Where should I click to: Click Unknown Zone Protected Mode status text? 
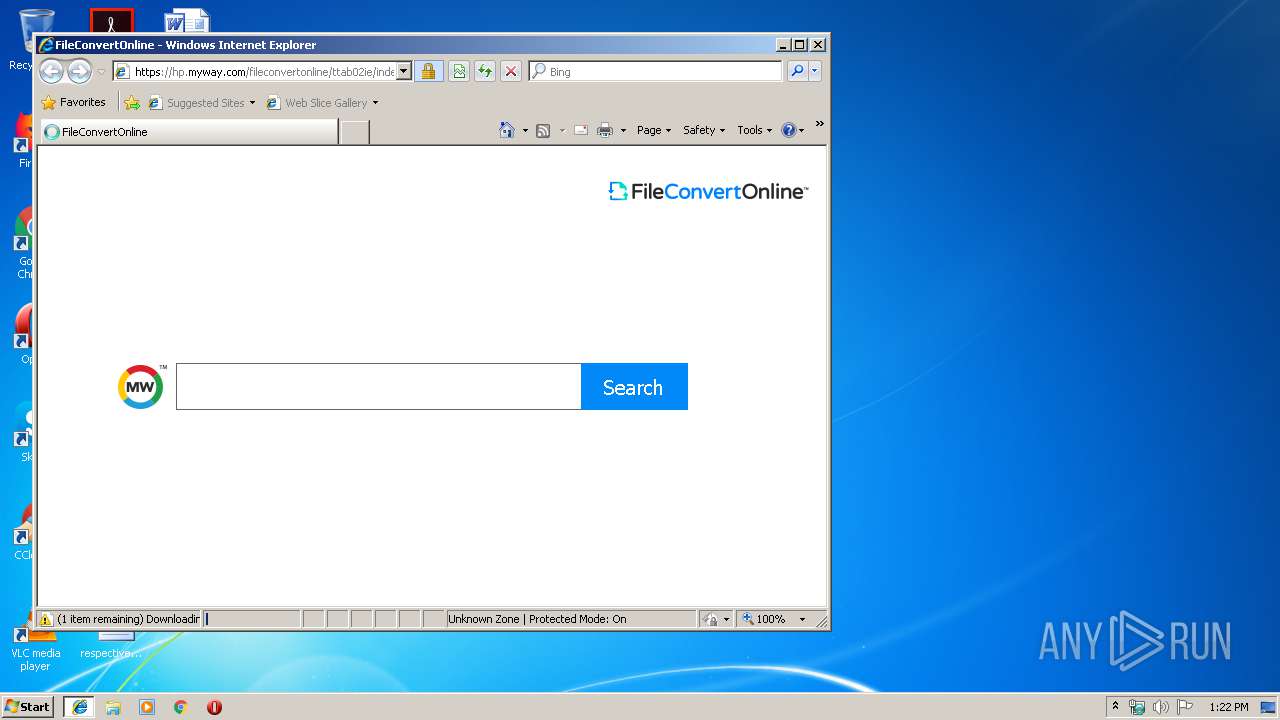(x=537, y=619)
